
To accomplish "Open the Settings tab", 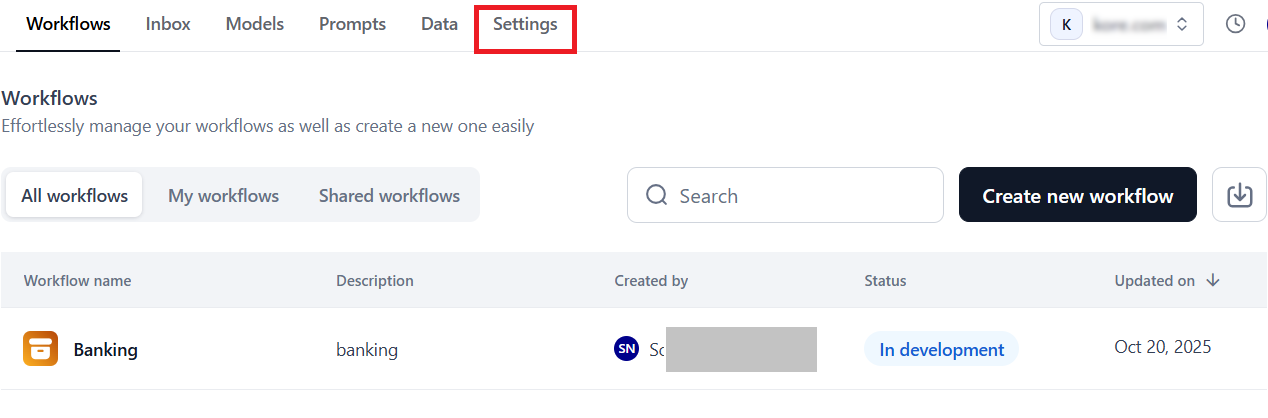I will 525,24.
